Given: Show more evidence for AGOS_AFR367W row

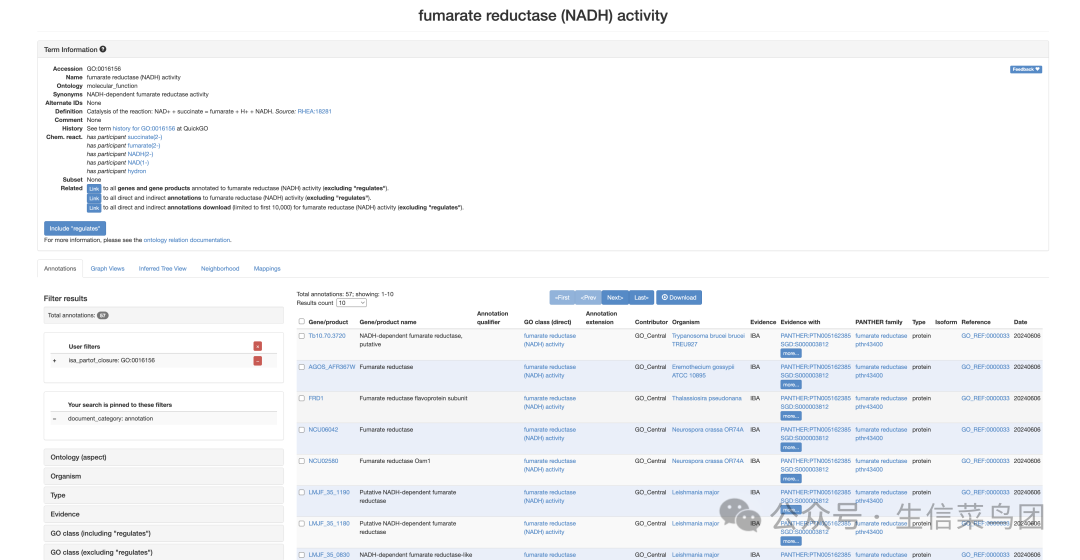Looking at the screenshot, I should click(791, 385).
